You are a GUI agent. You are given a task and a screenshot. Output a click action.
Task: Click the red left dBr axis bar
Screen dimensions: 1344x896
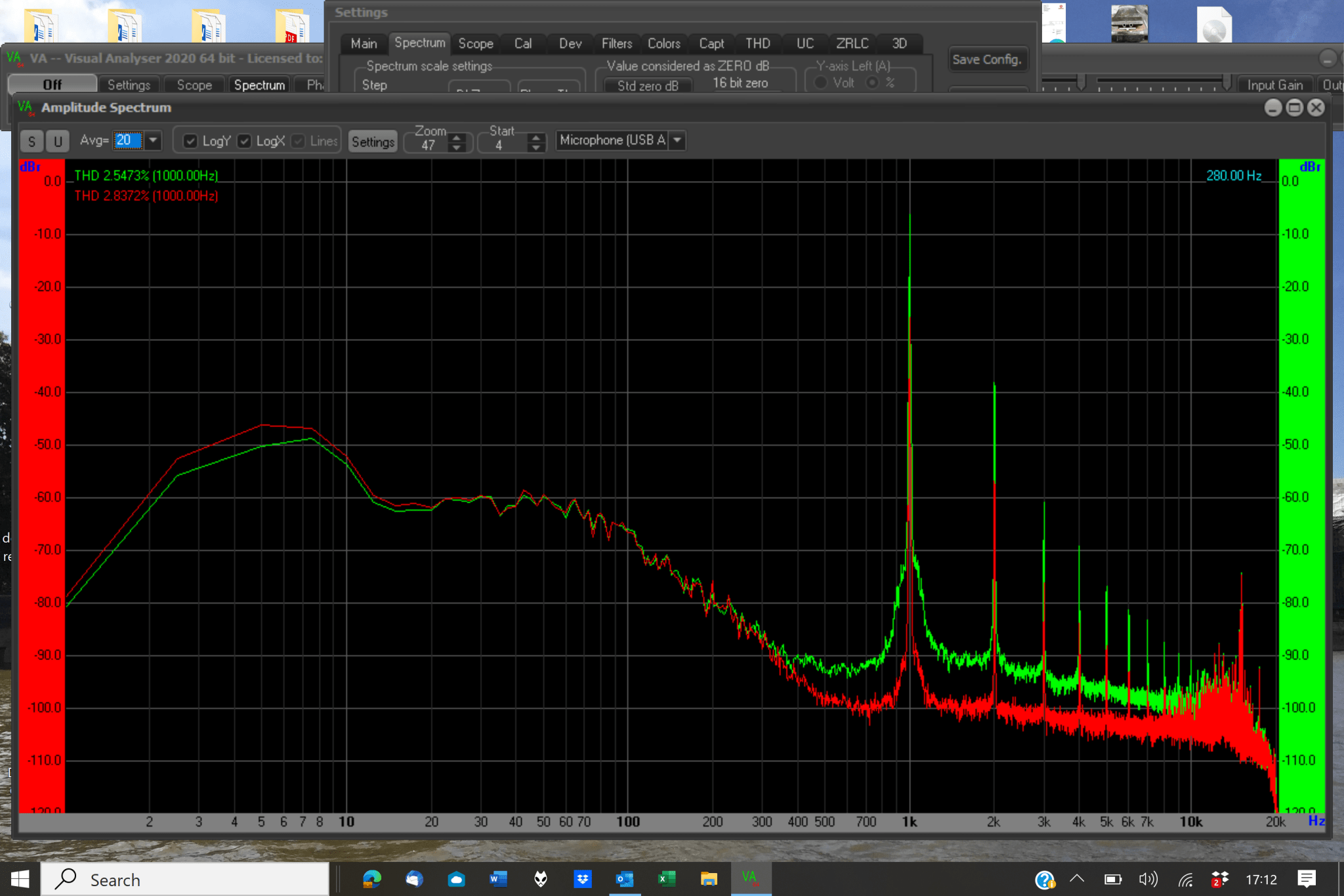click(x=42, y=485)
